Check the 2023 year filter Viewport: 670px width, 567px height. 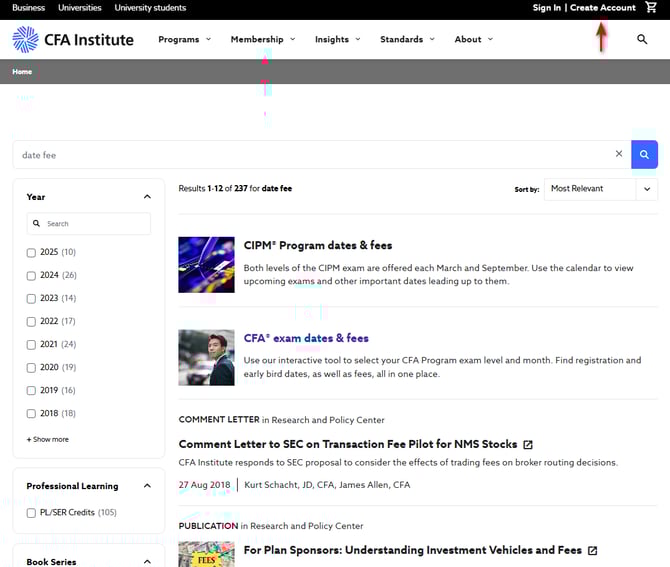click(31, 299)
